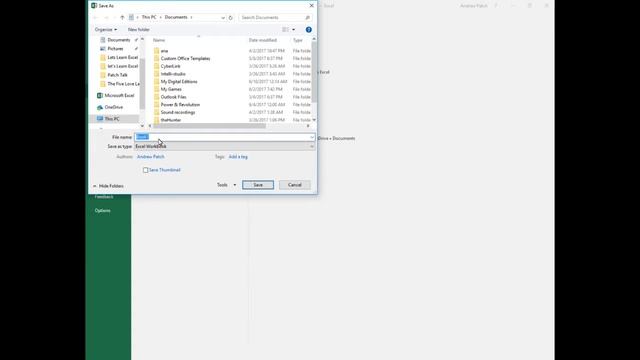This screenshot has width=640, height=360.
Task: Click the Excel icon in title bar
Action: [94, 6]
